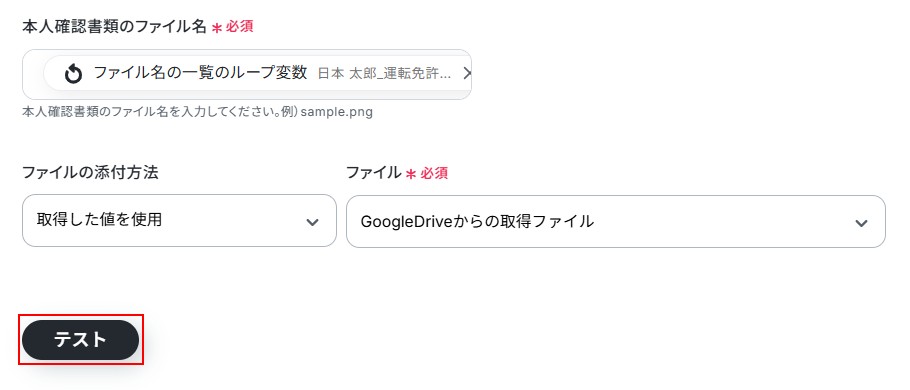The width and height of the screenshot is (910, 390).
Task: Select the 取得した値を使用 option text
Action: point(99,220)
